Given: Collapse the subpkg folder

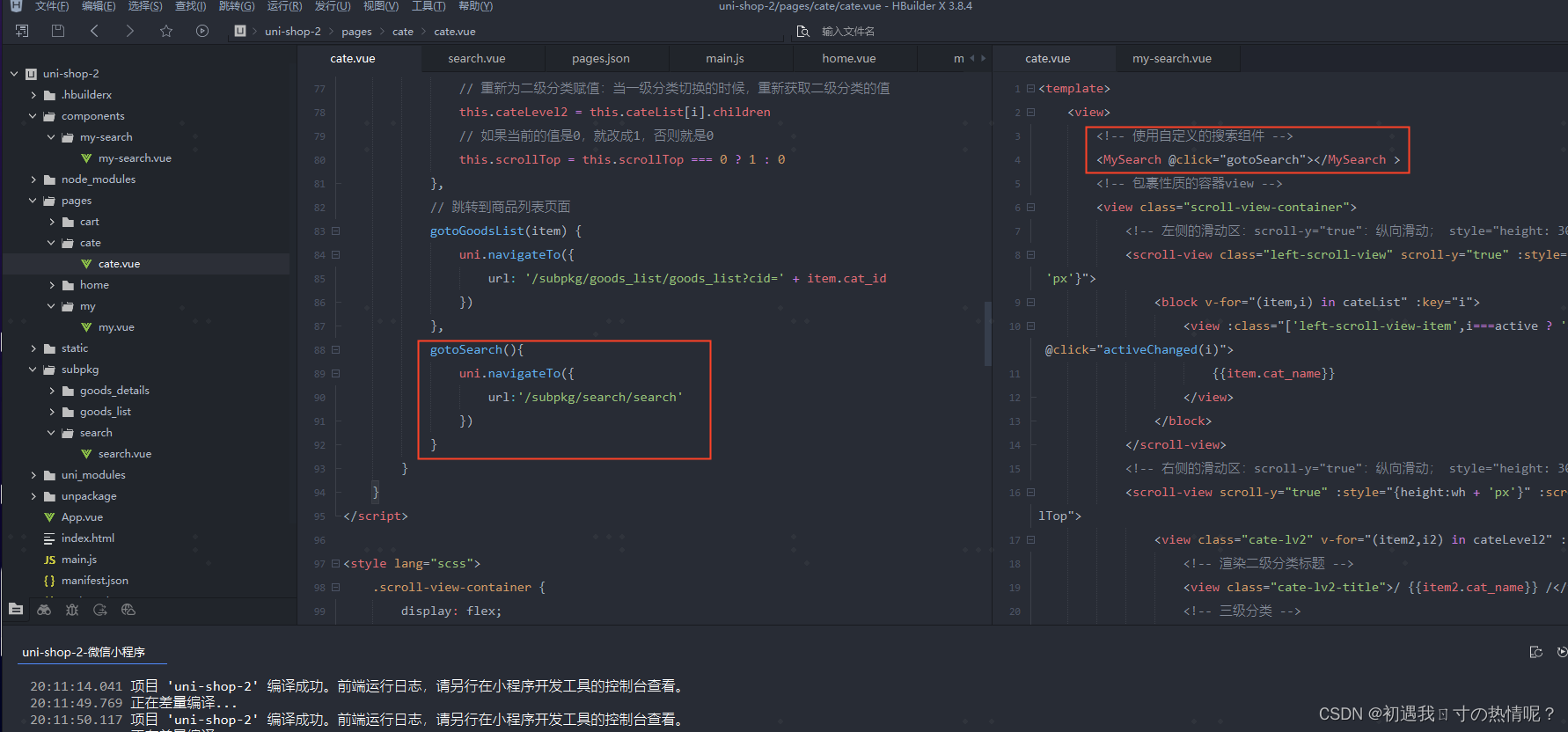Looking at the screenshot, I should (33, 370).
